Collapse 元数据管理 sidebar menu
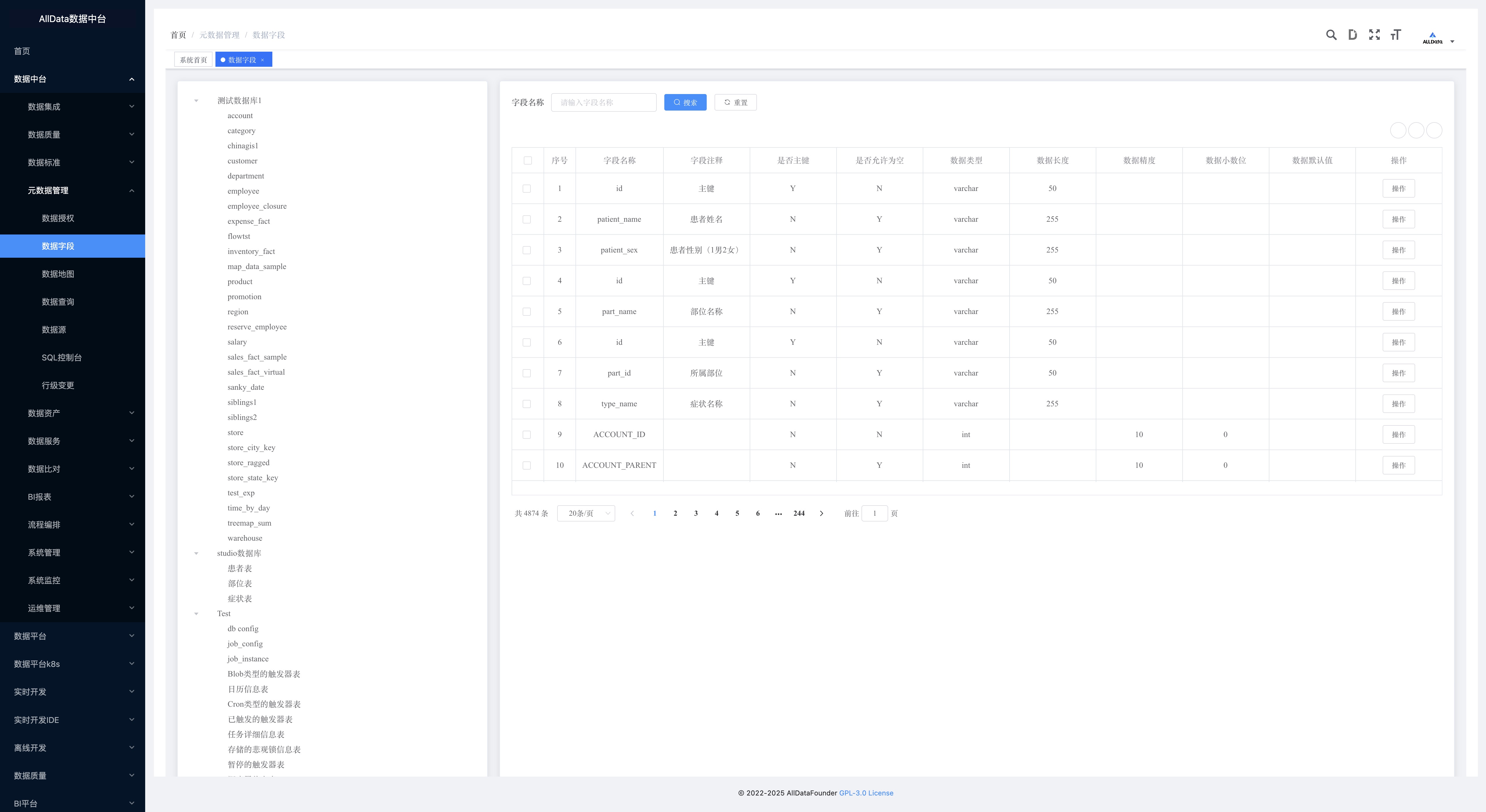The height and width of the screenshot is (812, 1486). coord(73,190)
